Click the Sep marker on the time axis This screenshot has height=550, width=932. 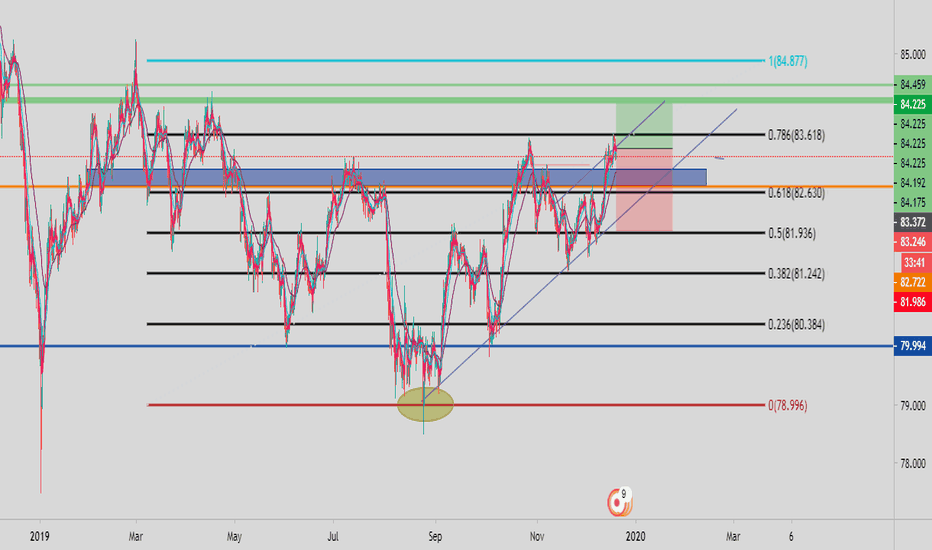click(435, 536)
